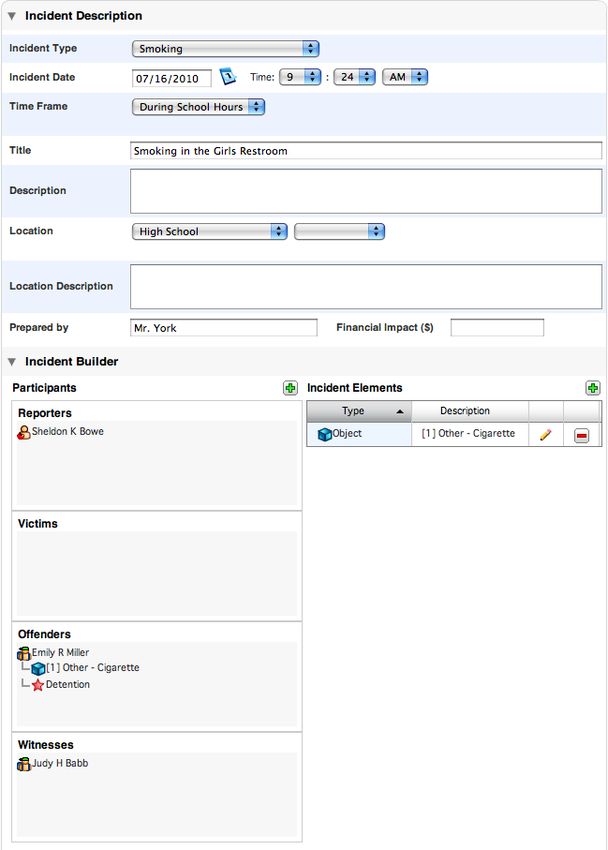608x850 pixels.
Task: Click the Financial Impact ($) field
Action: (x=497, y=328)
